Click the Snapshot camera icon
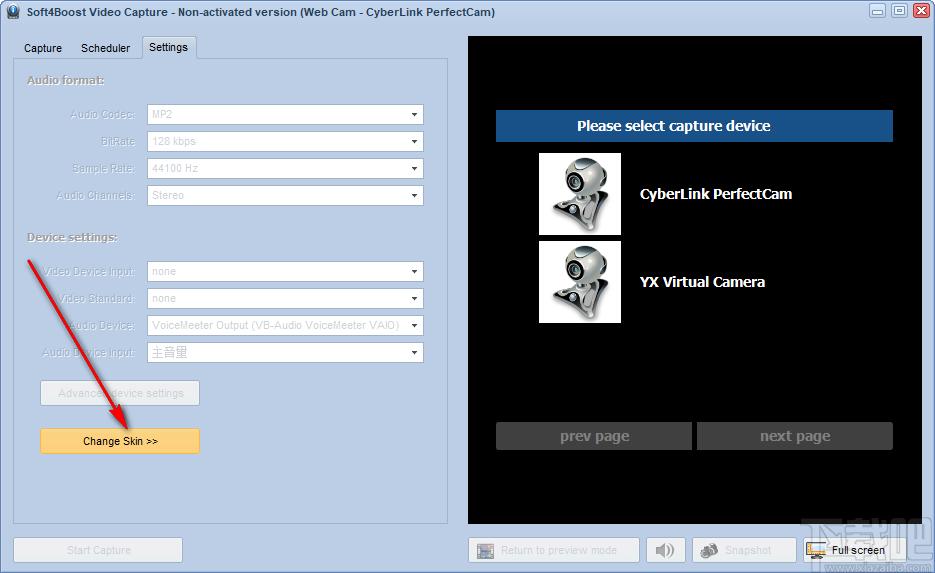This screenshot has width=935, height=573. pyautogui.click(x=708, y=550)
